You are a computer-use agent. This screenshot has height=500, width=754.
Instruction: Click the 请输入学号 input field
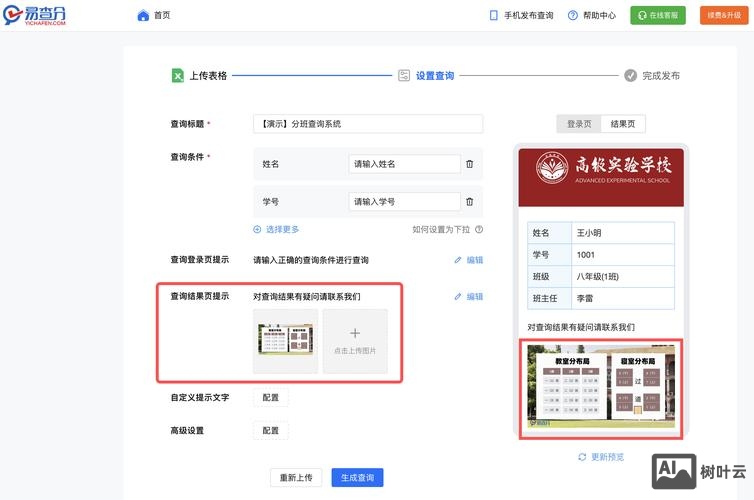[x=404, y=201]
